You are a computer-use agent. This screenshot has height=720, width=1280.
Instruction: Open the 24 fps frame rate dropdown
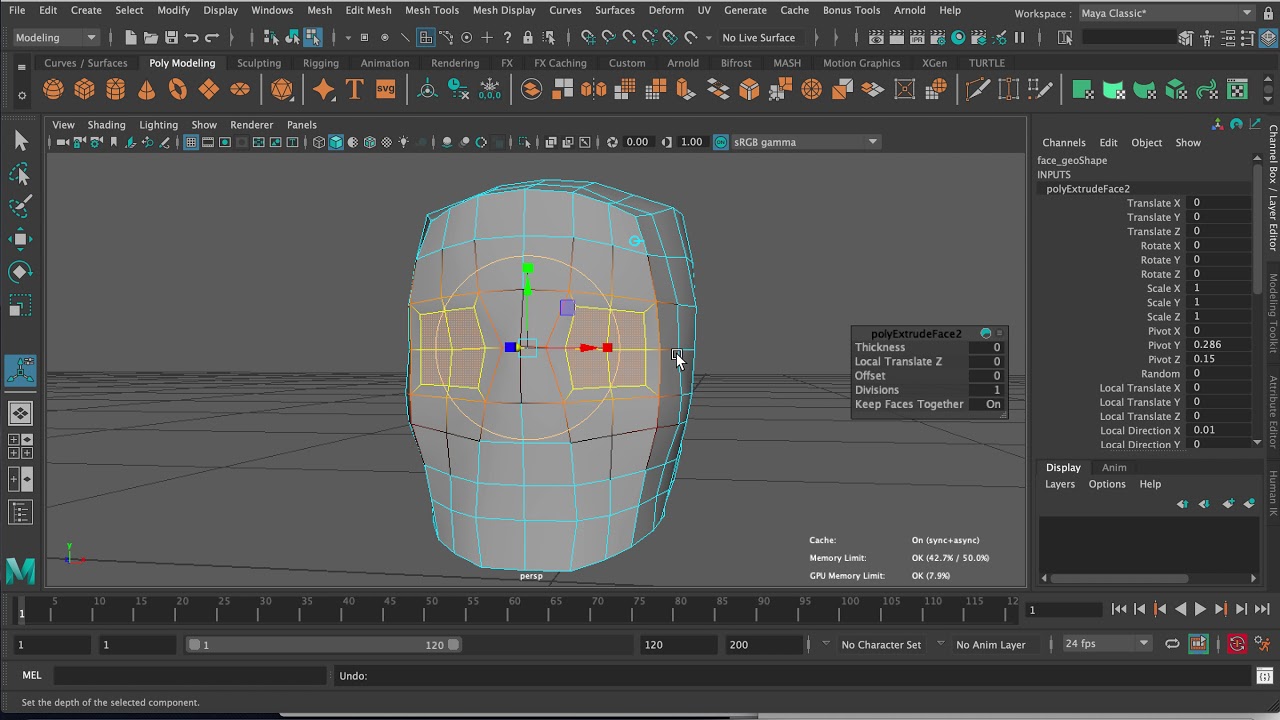1106,644
